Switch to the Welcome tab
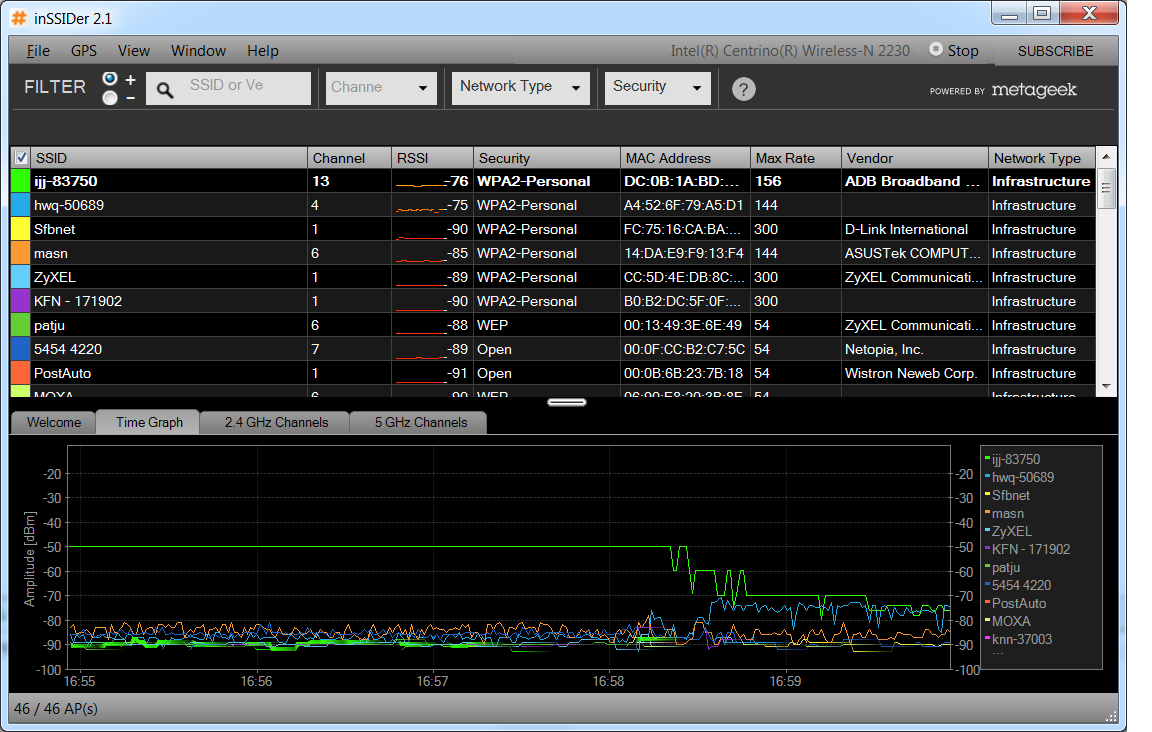 (54, 423)
